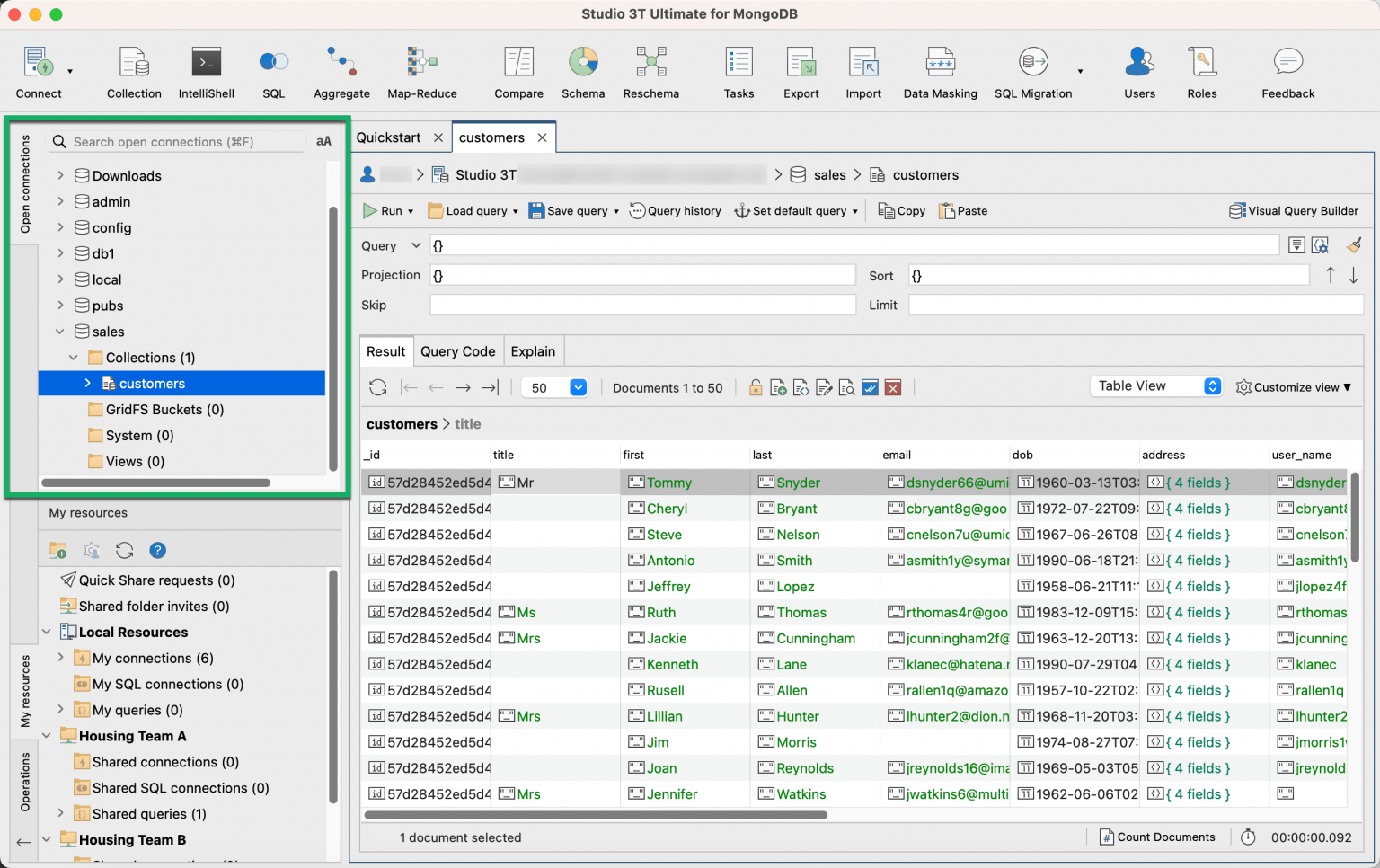
Task: Start the Schema analyzer
Action: pos(583,72)
